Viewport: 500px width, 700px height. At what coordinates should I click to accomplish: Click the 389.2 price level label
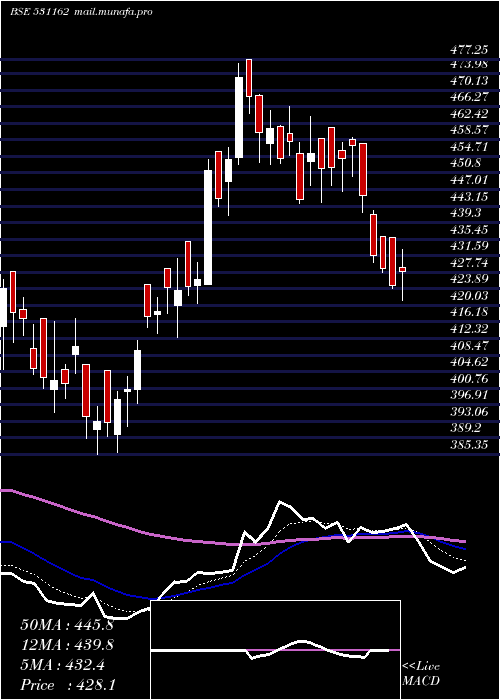point(466,428)
